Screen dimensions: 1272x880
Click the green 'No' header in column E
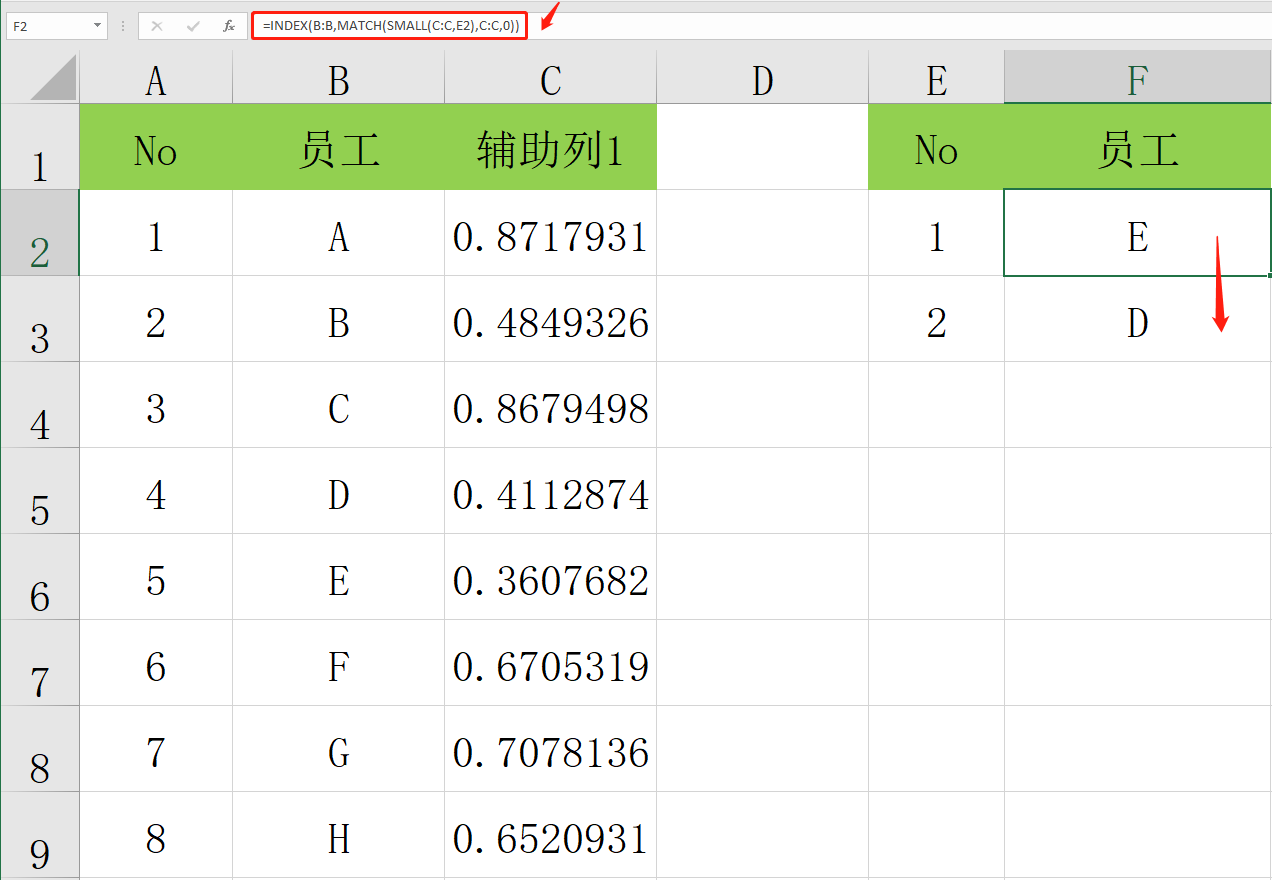pyautogui.click(x=937, y=147)
